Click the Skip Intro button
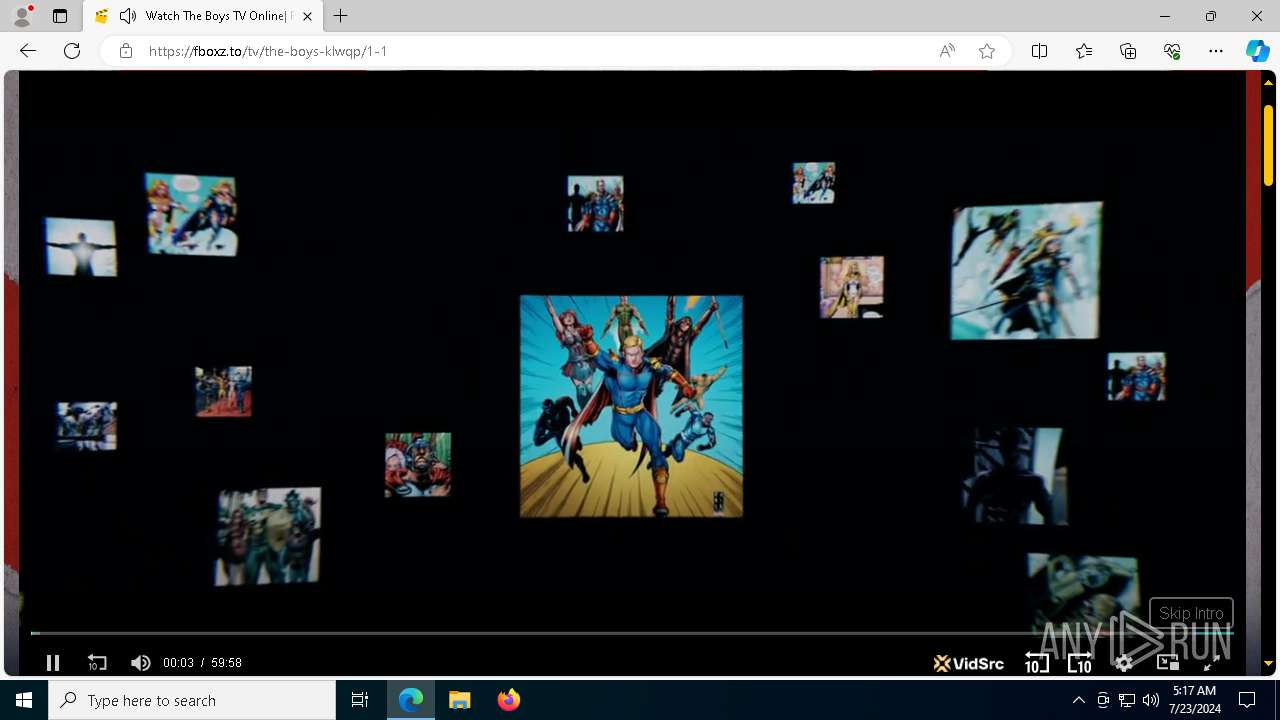Image resolution: width=1280 pixels, height=720 pixels. point(1191,613)
